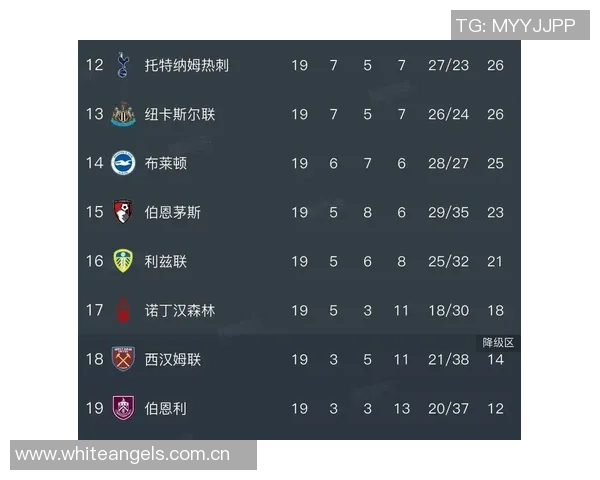The width and height of the screenshot is (600, 480).
Task: Select team name 布莱顿
Action: pyautogui.click(x=166, y=163)
